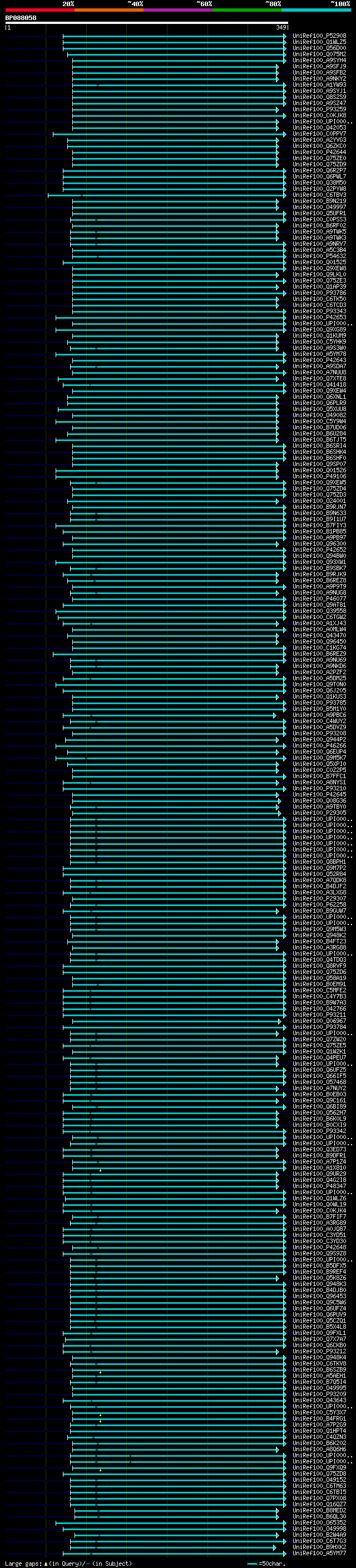
Task: Select hit label UniRef100_C6TBV3
Action: 319,195
